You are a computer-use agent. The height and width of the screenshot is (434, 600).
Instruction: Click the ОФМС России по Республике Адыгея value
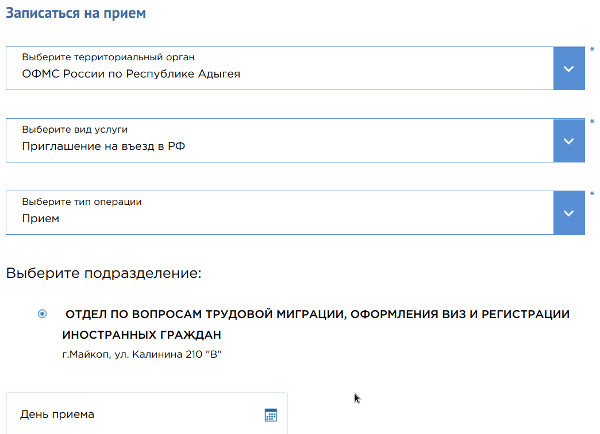point(131,74)
